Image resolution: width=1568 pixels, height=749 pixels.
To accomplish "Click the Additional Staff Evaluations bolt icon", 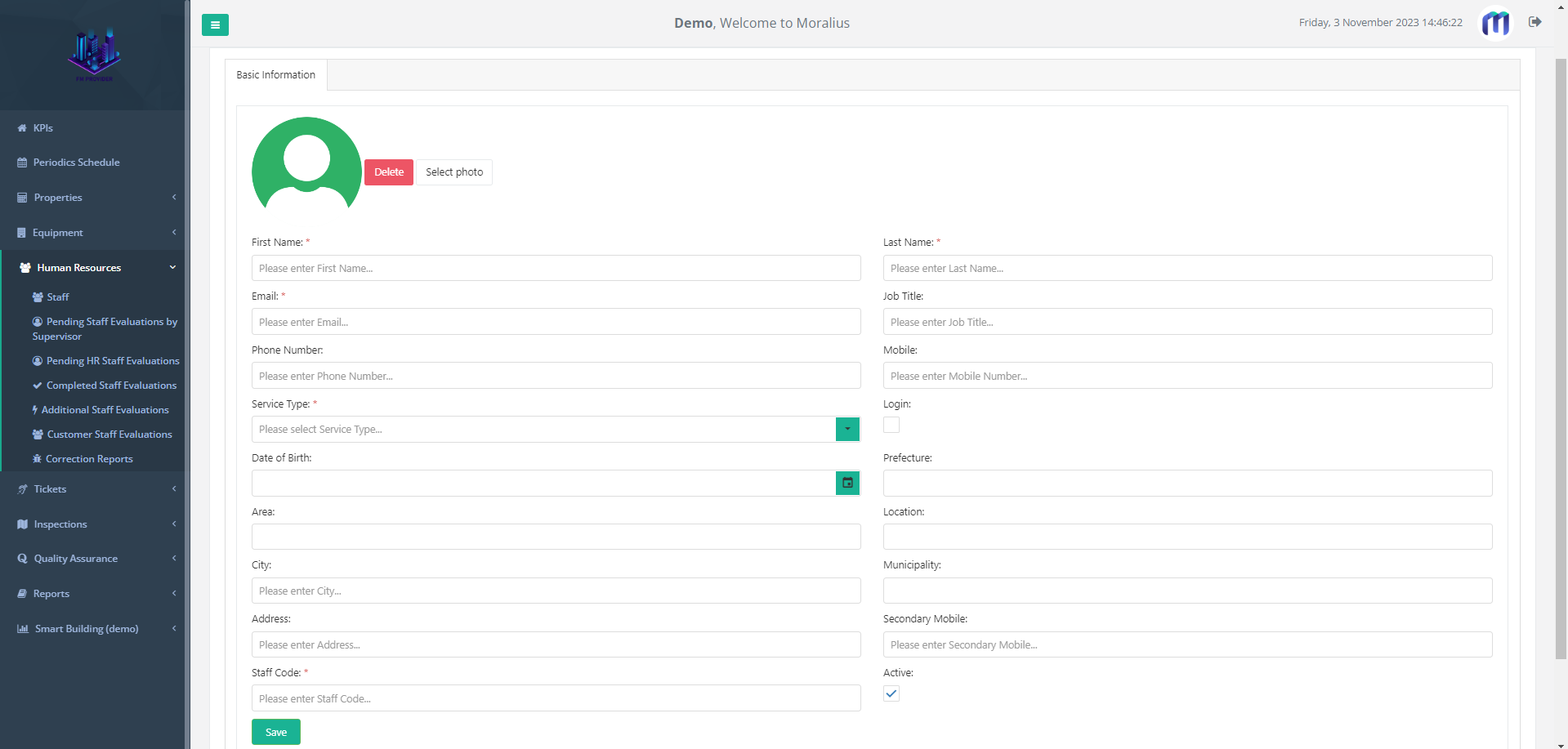I will [35, 410].
